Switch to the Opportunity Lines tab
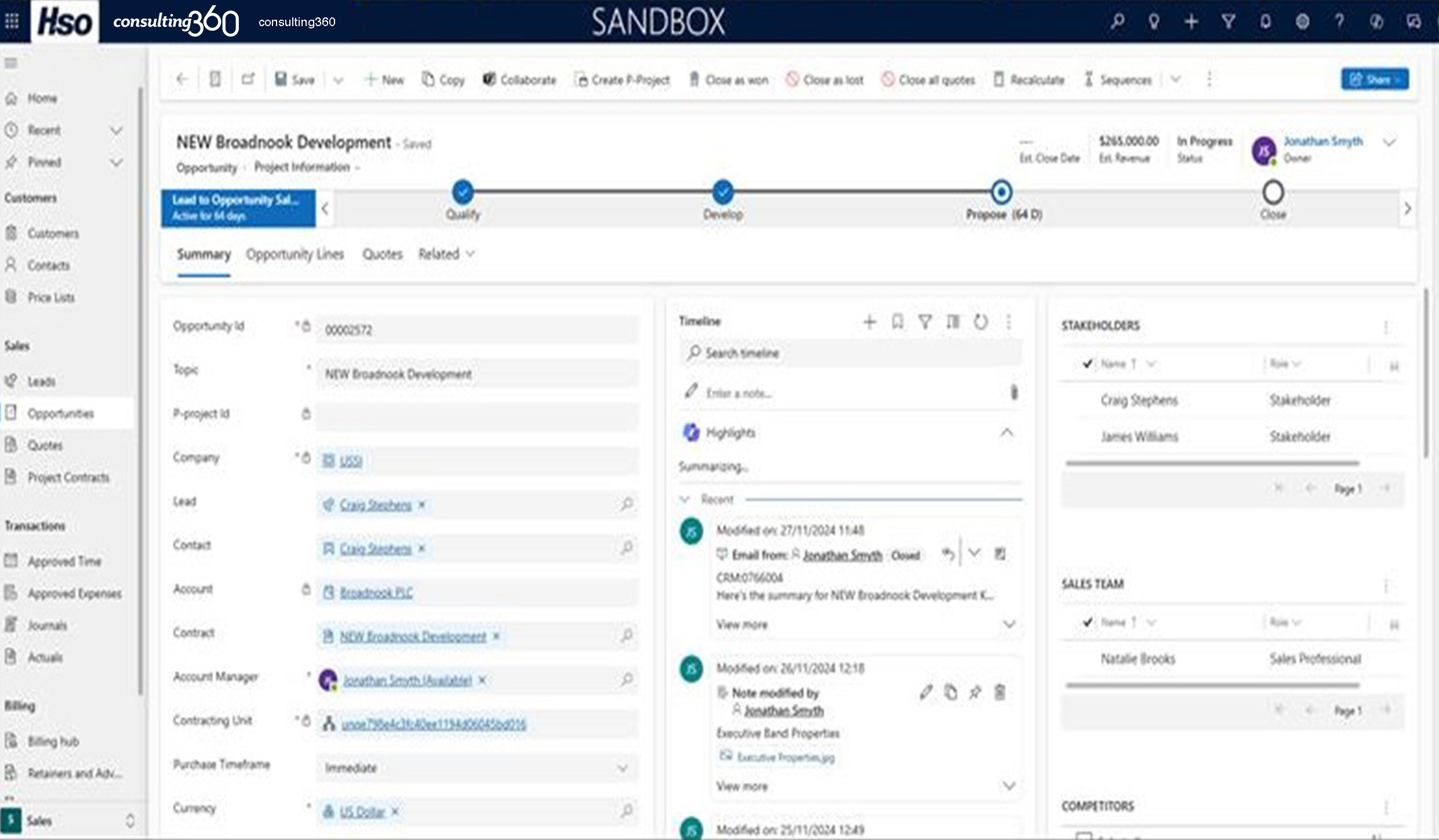Image resolution: width=1439 pixels, height=840 pixels. (x=295, y=254)
